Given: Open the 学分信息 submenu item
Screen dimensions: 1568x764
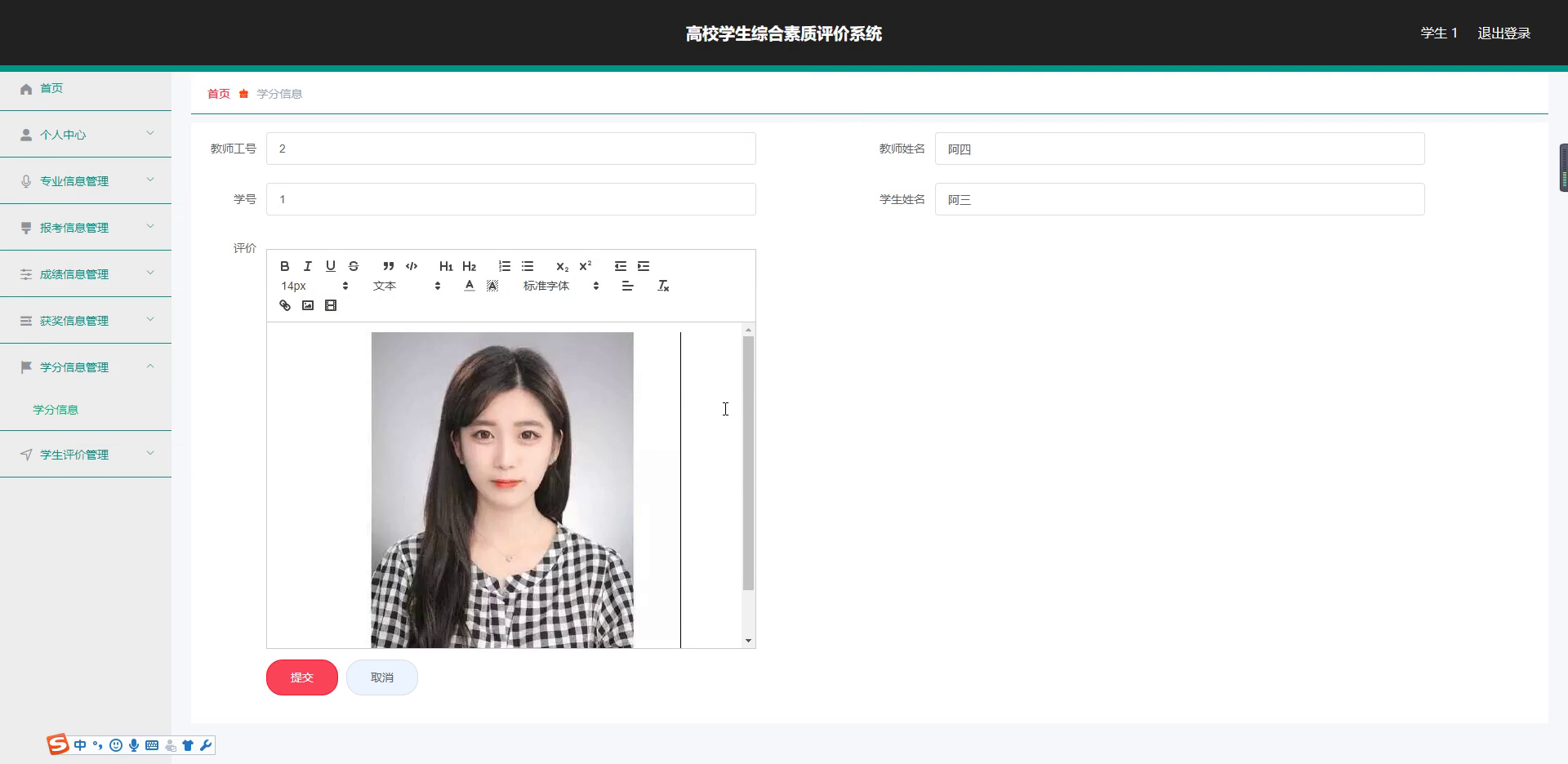Looking at the screenshot, I should (56, 410).
